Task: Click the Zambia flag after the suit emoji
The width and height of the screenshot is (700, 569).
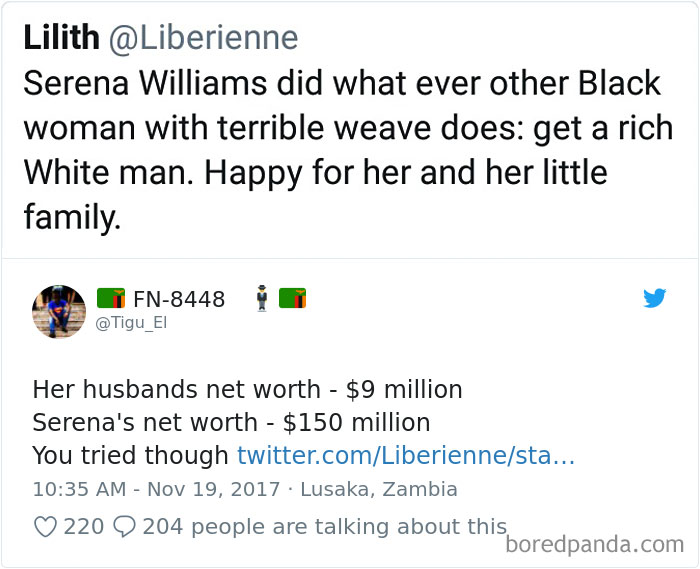Action: [292, 298]
